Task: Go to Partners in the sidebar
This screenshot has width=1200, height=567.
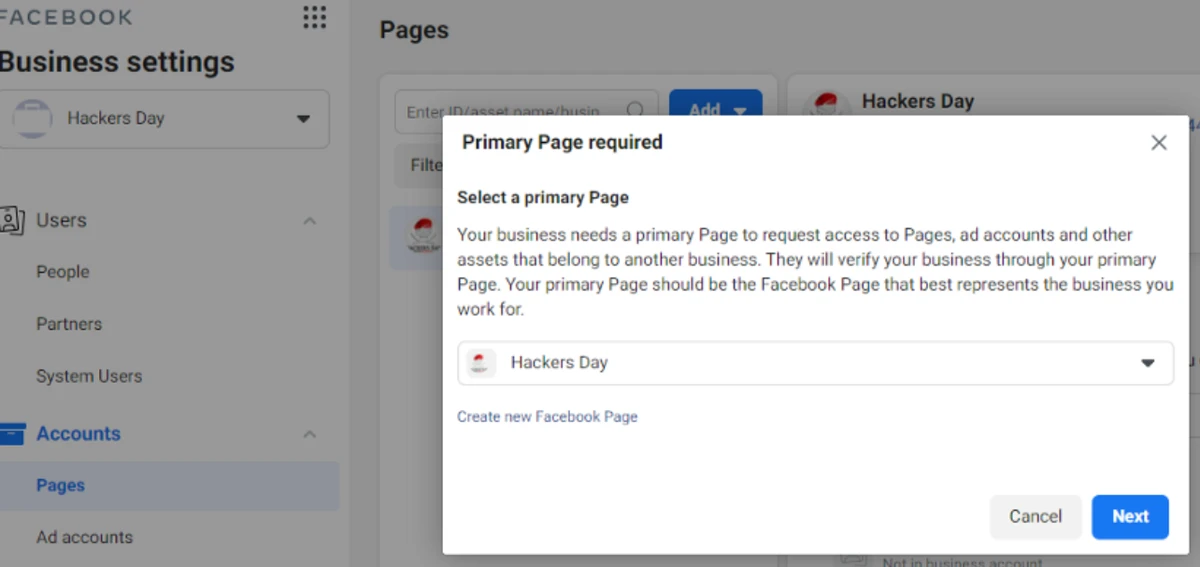Action: pyautogui.click(x=69, y=324)
